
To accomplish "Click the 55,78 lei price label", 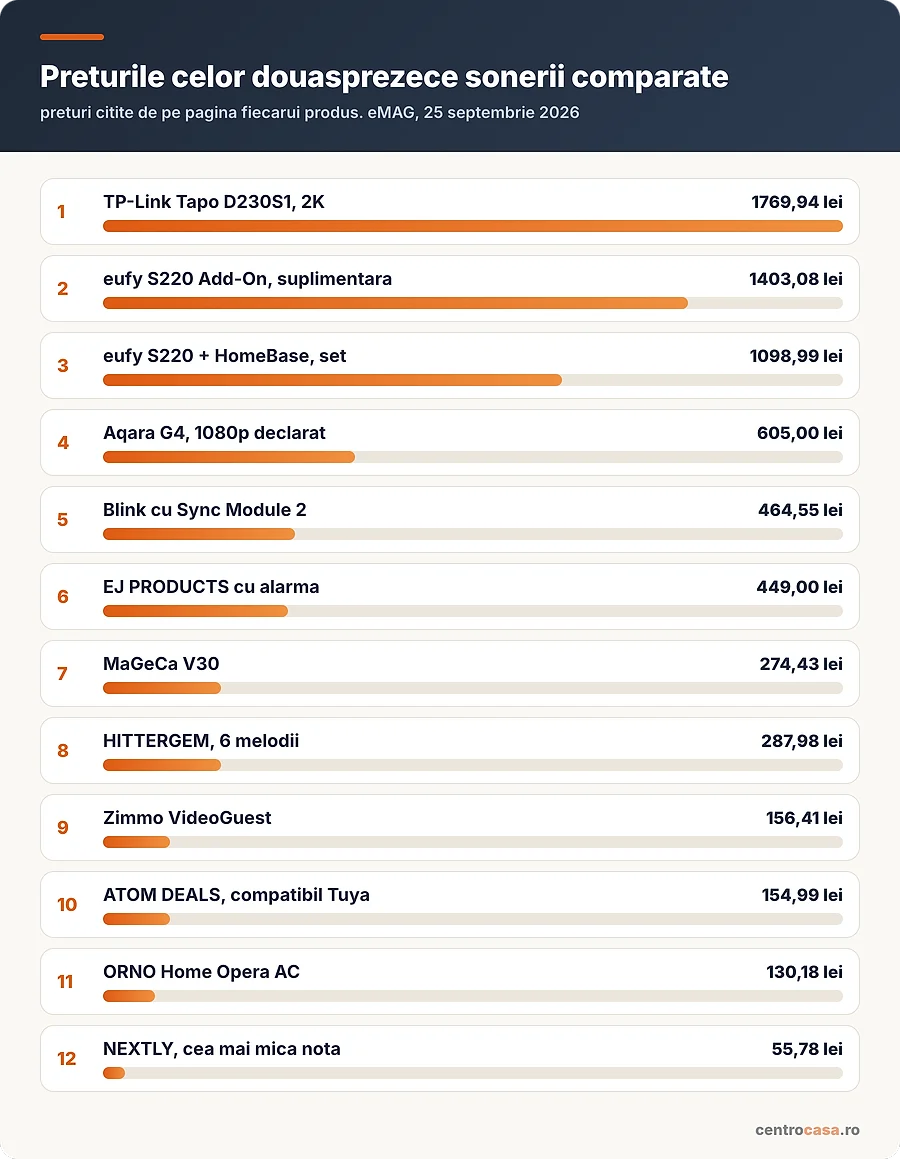I will [807, 1049].
